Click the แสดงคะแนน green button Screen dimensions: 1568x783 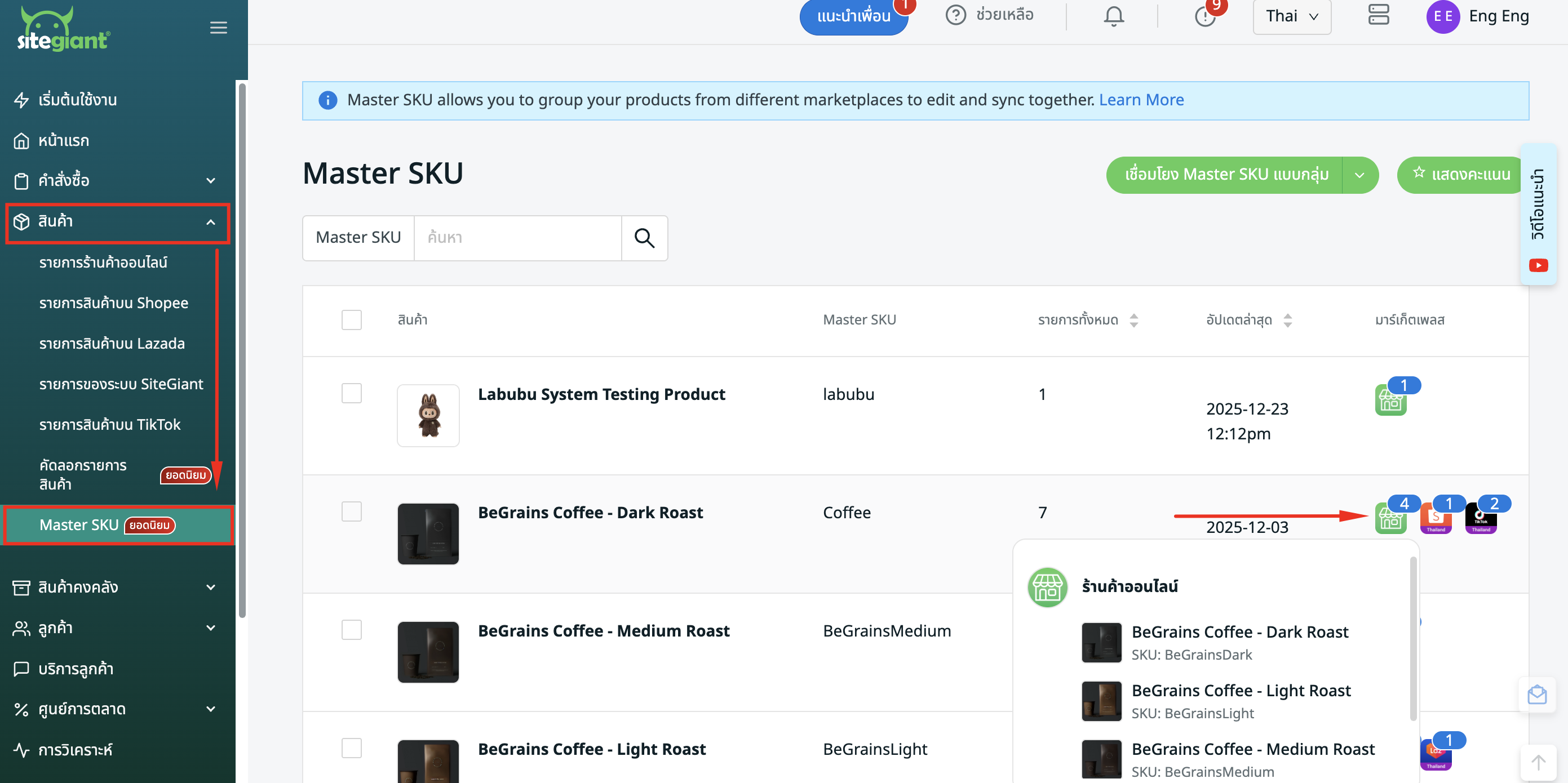coord(1461,175)
